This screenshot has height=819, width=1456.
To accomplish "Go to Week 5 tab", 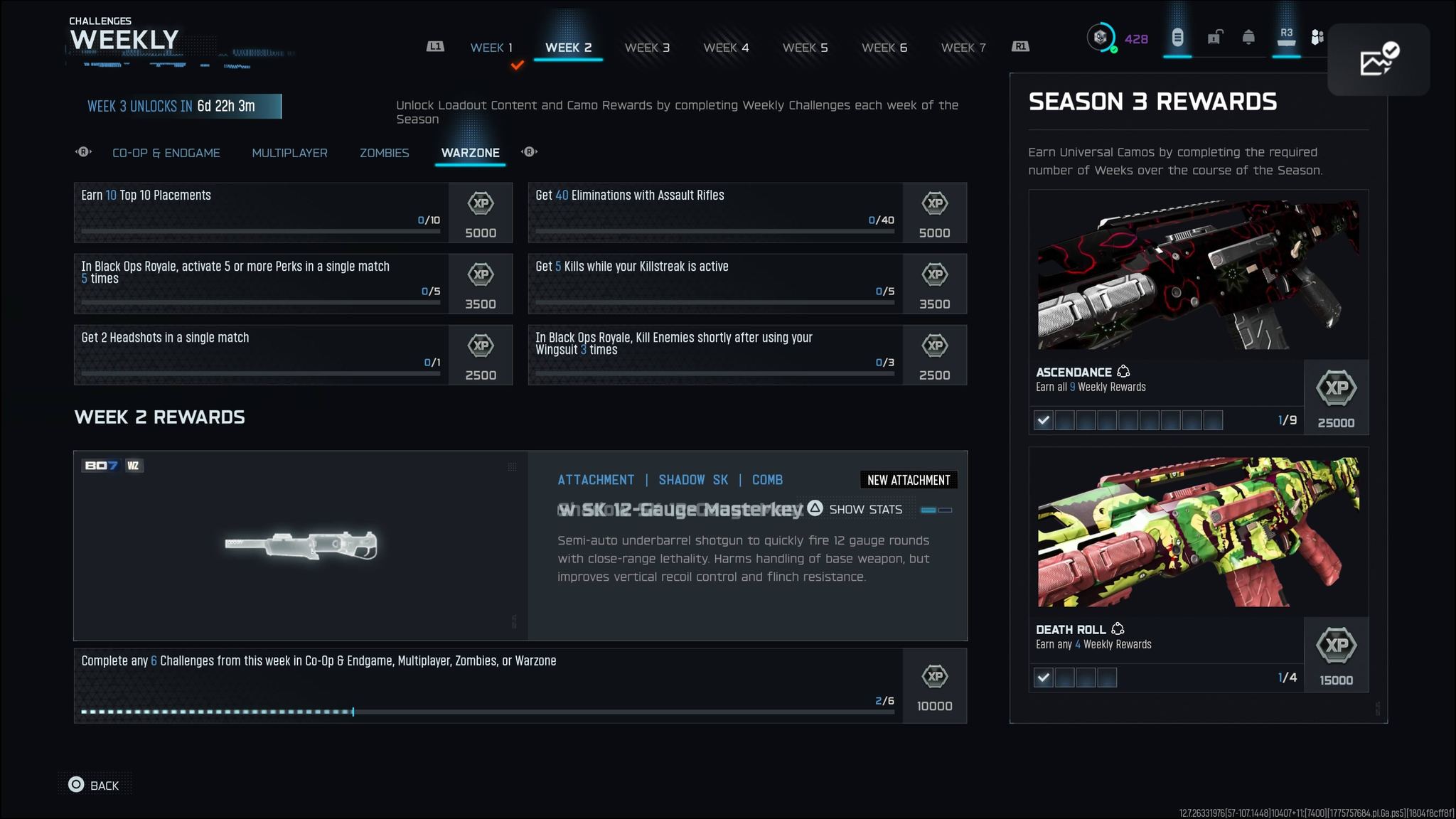I will tap(805, 48).
